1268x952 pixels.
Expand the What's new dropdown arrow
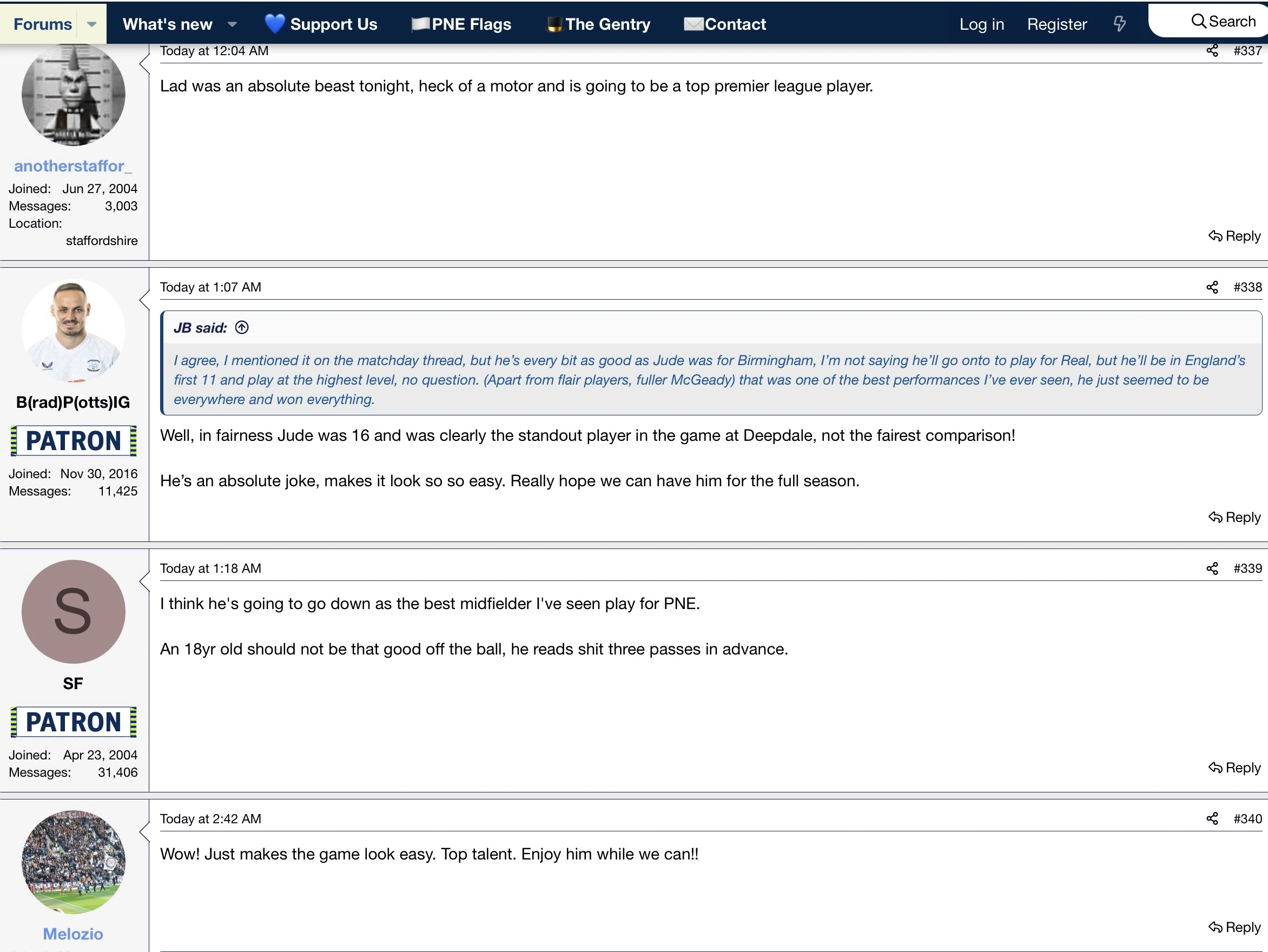(x=232, y=25)
